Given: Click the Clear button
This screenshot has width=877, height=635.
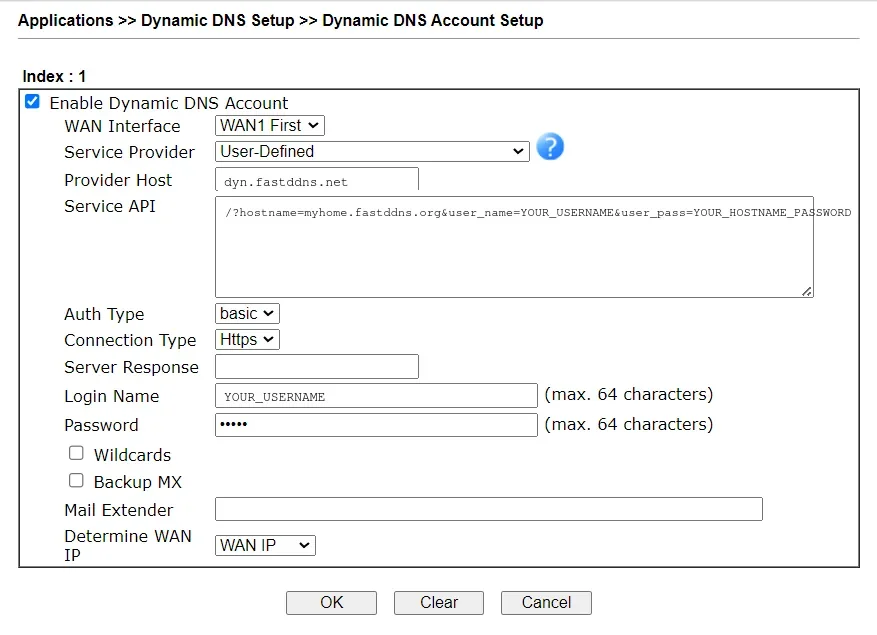Looking at the screenshot, I should click(438, 603).
